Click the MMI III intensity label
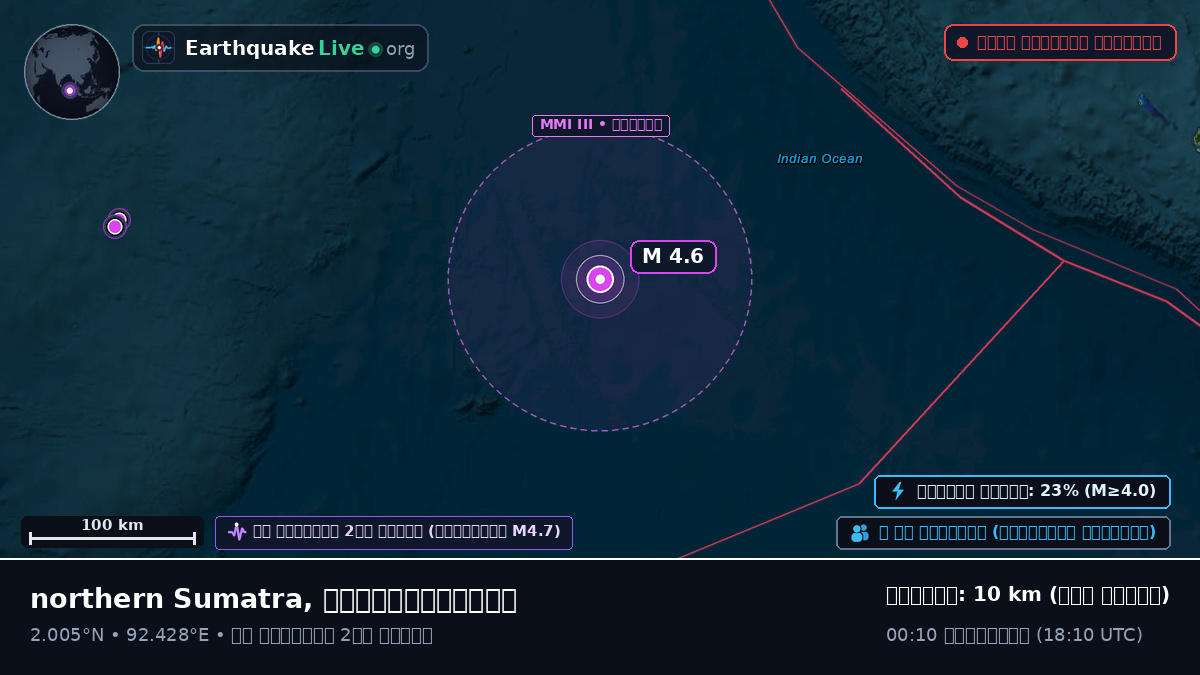This screenshot has width=1200, height=675. tap(600, 125)
